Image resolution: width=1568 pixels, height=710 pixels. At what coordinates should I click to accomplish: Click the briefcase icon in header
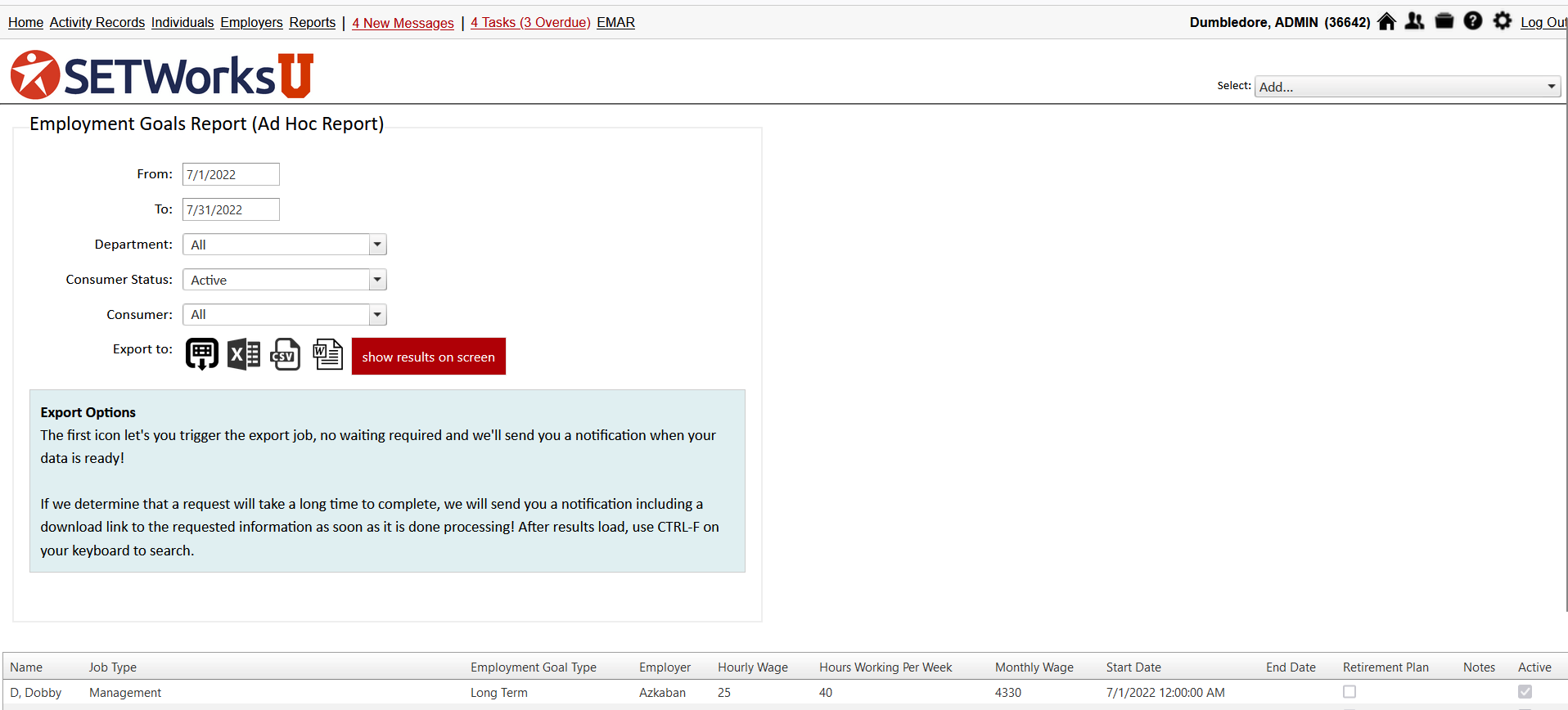pyautogui.click(x=1444, y=21)
